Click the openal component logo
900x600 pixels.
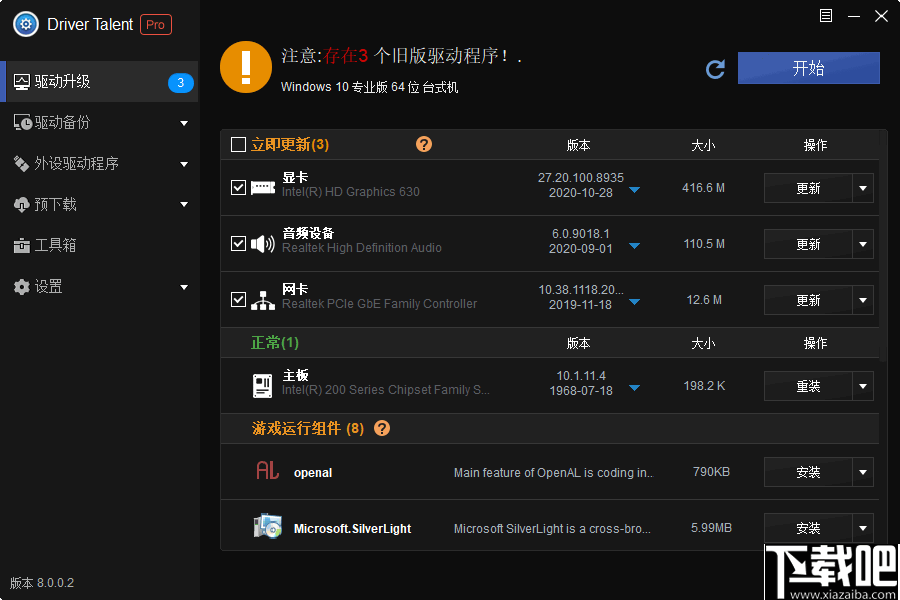267,471
